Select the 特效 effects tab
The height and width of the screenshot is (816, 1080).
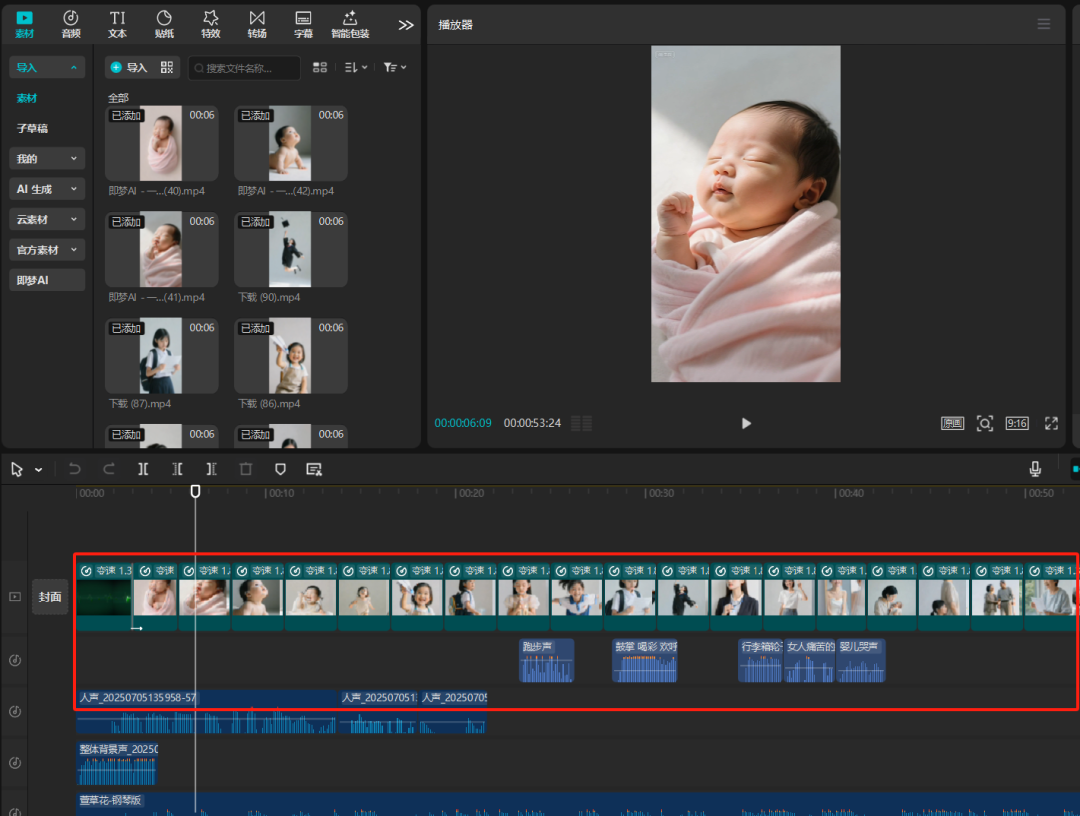pos(211,24)
